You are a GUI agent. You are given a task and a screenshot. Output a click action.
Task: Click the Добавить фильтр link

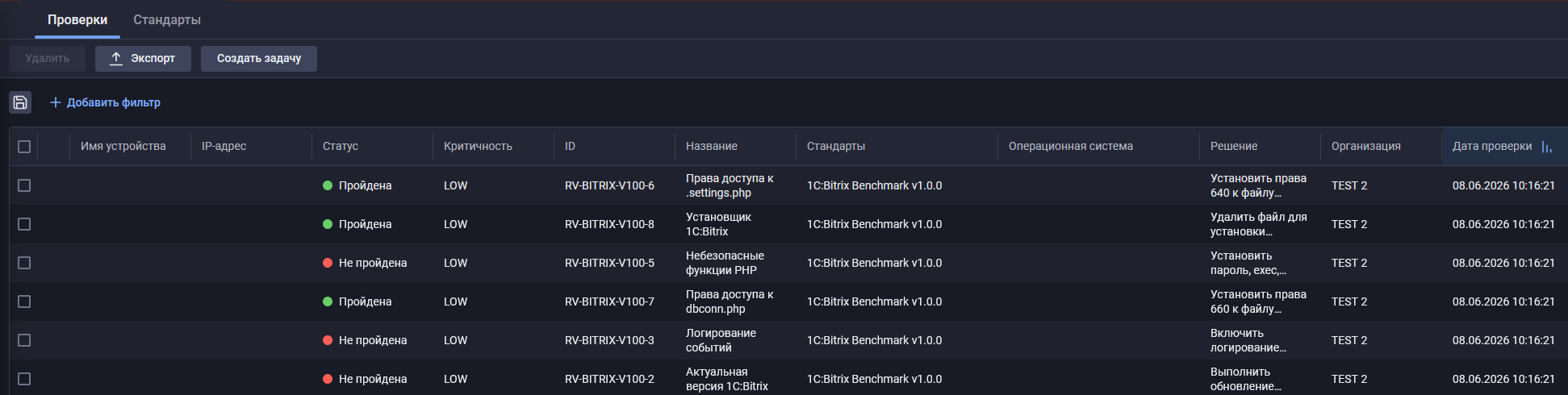click(x=106, y=102)
